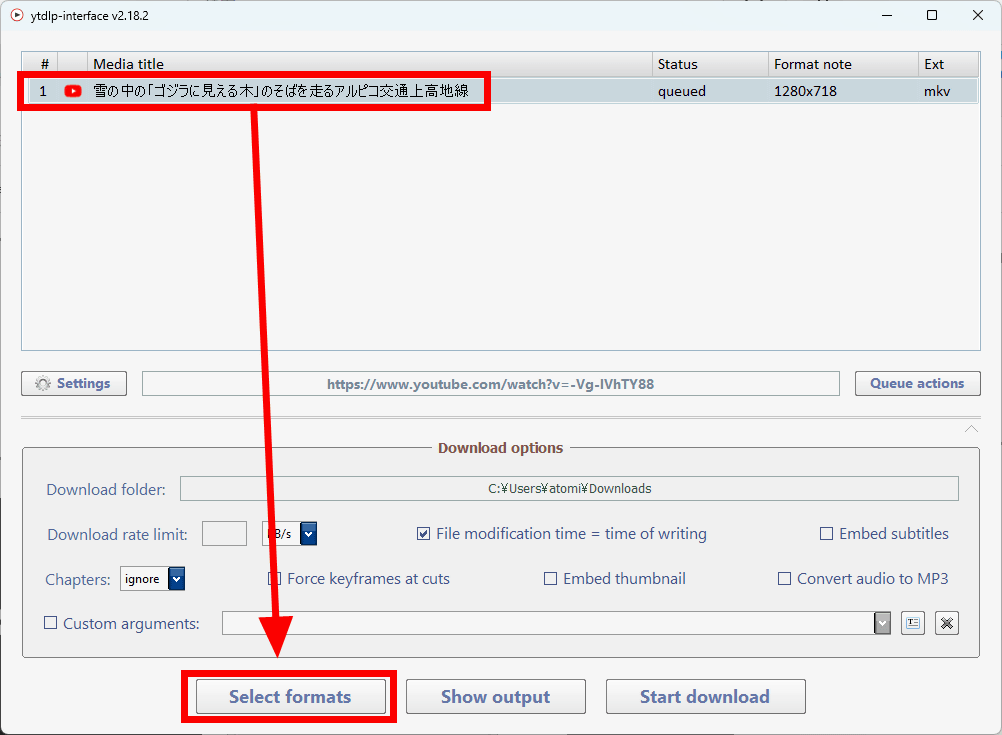The width and height of the screenshot is (1002, 735).
Task: Maximize the ytdlp-interface window
Action: click(931, 16)
